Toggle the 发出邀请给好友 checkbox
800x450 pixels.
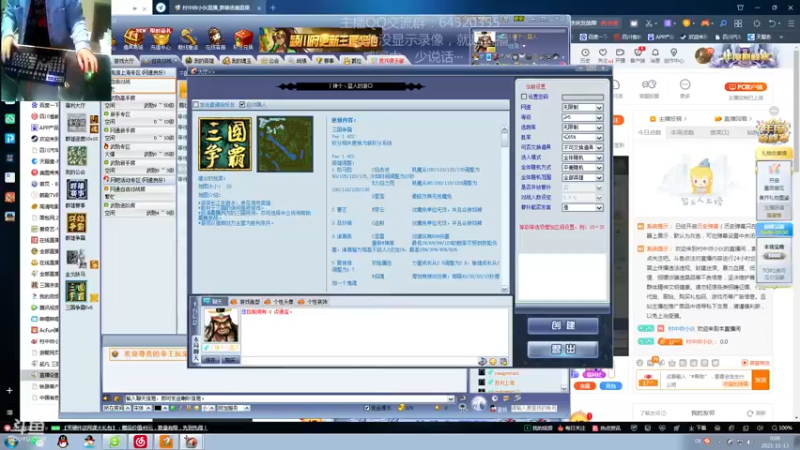[x=196, y=105]
